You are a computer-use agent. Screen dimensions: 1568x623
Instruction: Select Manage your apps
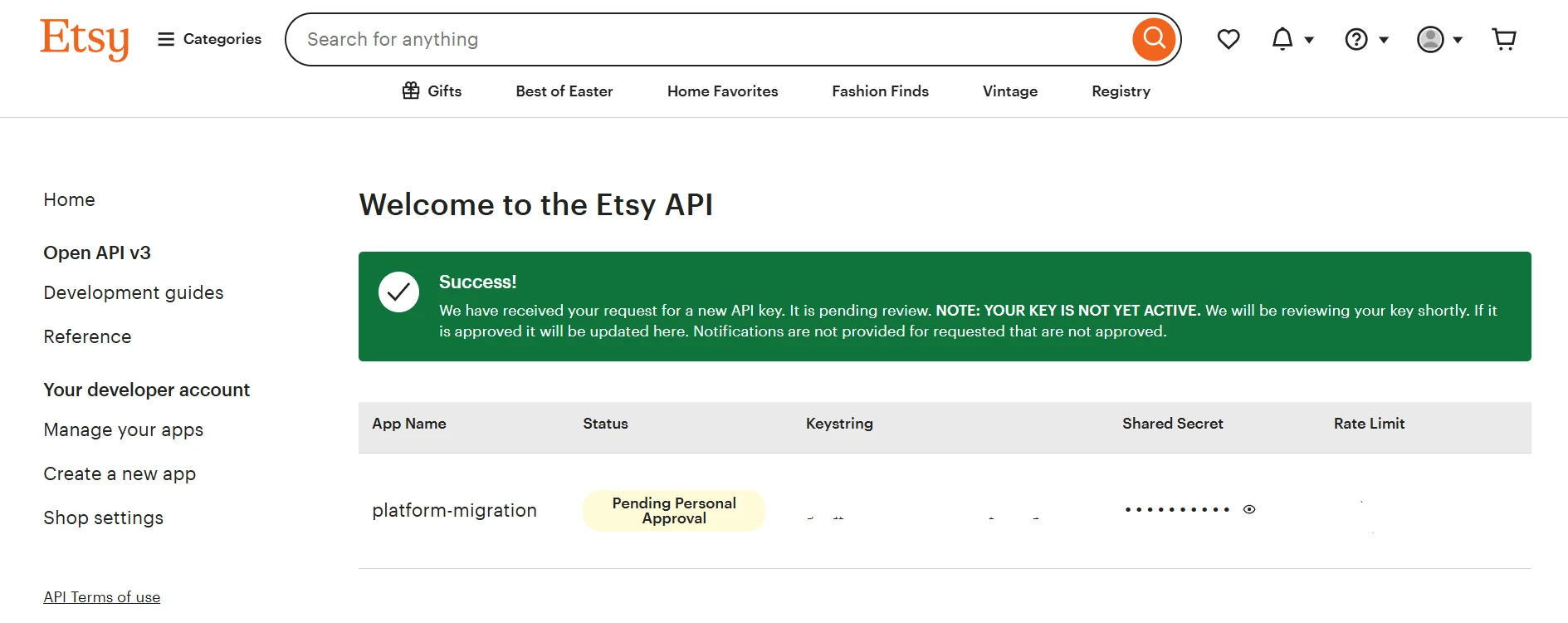click(x=124, y=429)
